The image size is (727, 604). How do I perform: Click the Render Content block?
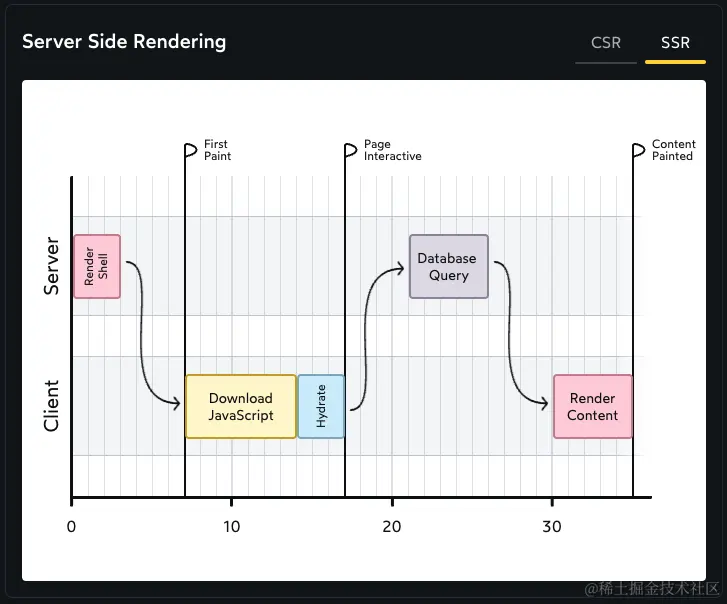tap(593, 407)
